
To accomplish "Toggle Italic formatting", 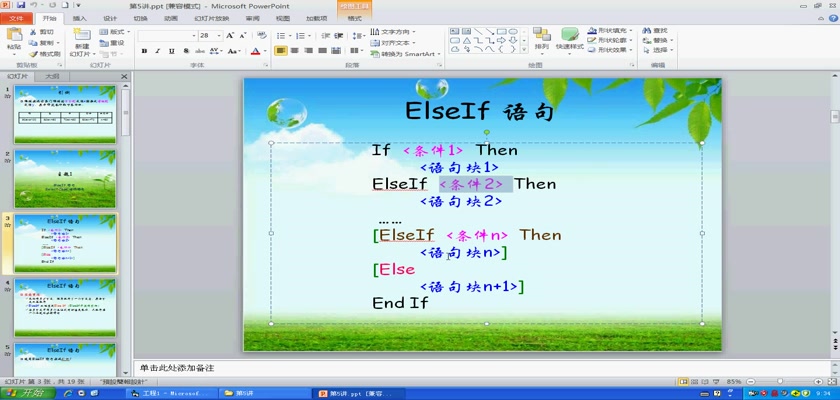I will [157, 51].
